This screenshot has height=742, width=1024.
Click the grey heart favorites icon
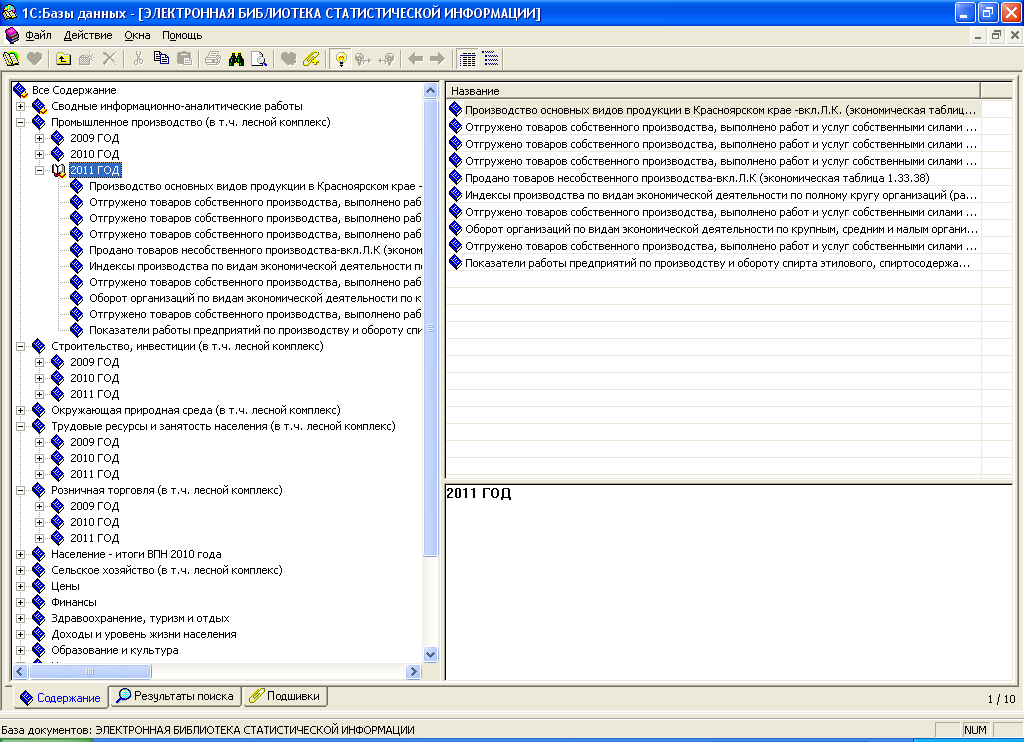[35, 59]
